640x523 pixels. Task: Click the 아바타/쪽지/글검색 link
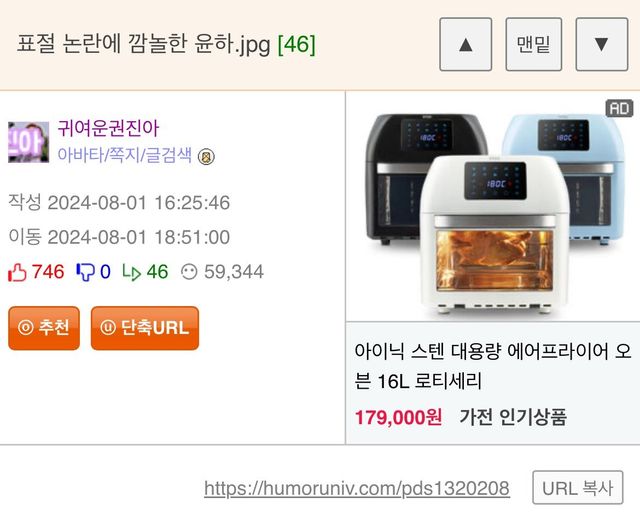coord(124,155)
